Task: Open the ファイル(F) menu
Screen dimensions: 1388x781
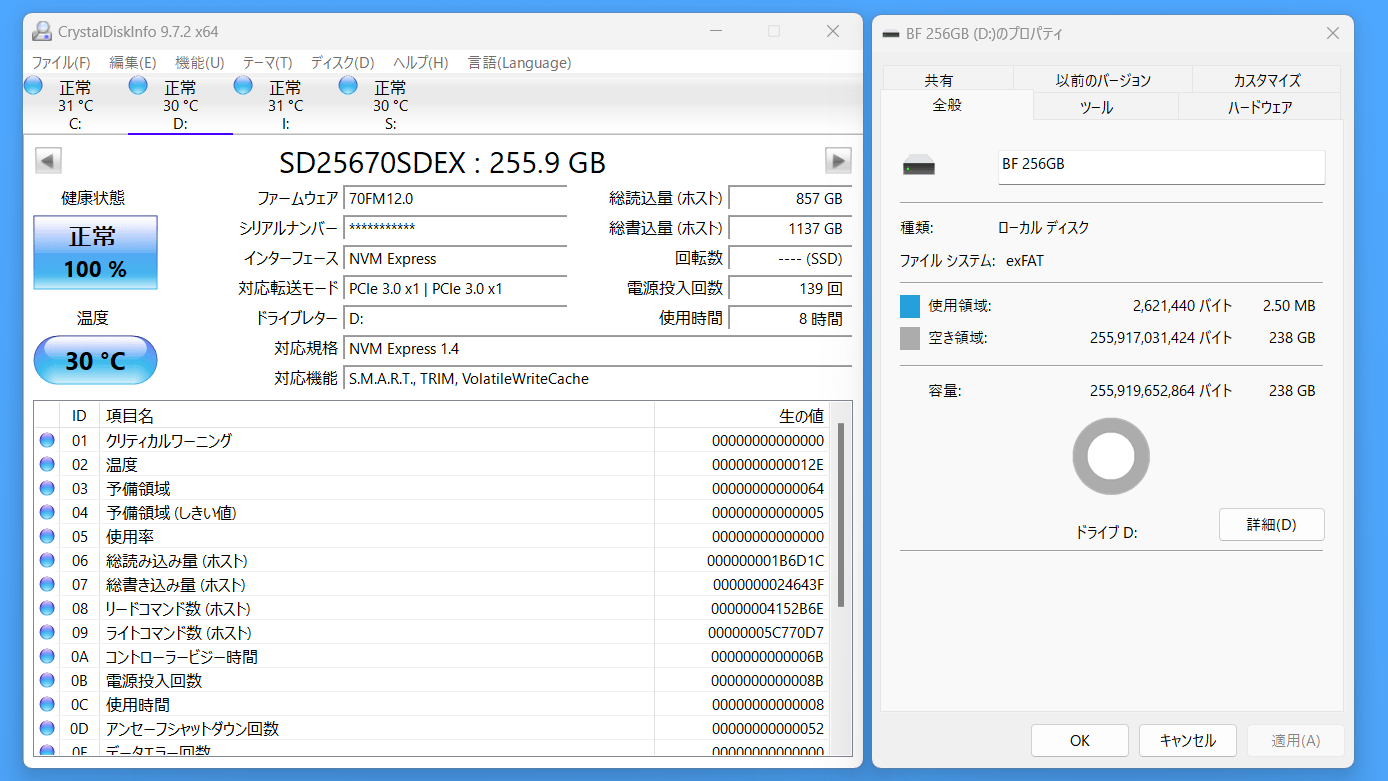Action: tap(61, 62)
